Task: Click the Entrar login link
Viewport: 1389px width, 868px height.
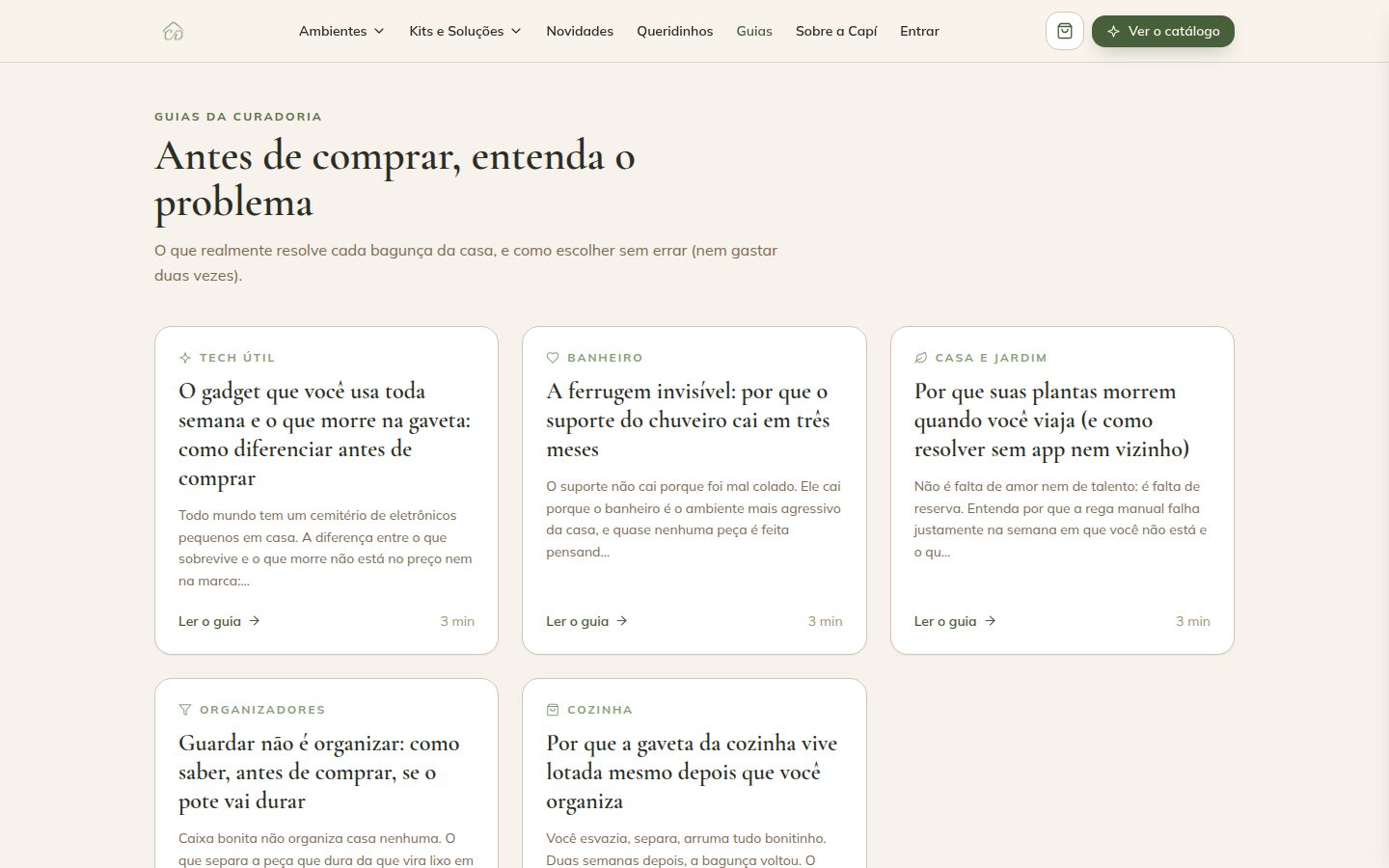Action: (919, 31)
